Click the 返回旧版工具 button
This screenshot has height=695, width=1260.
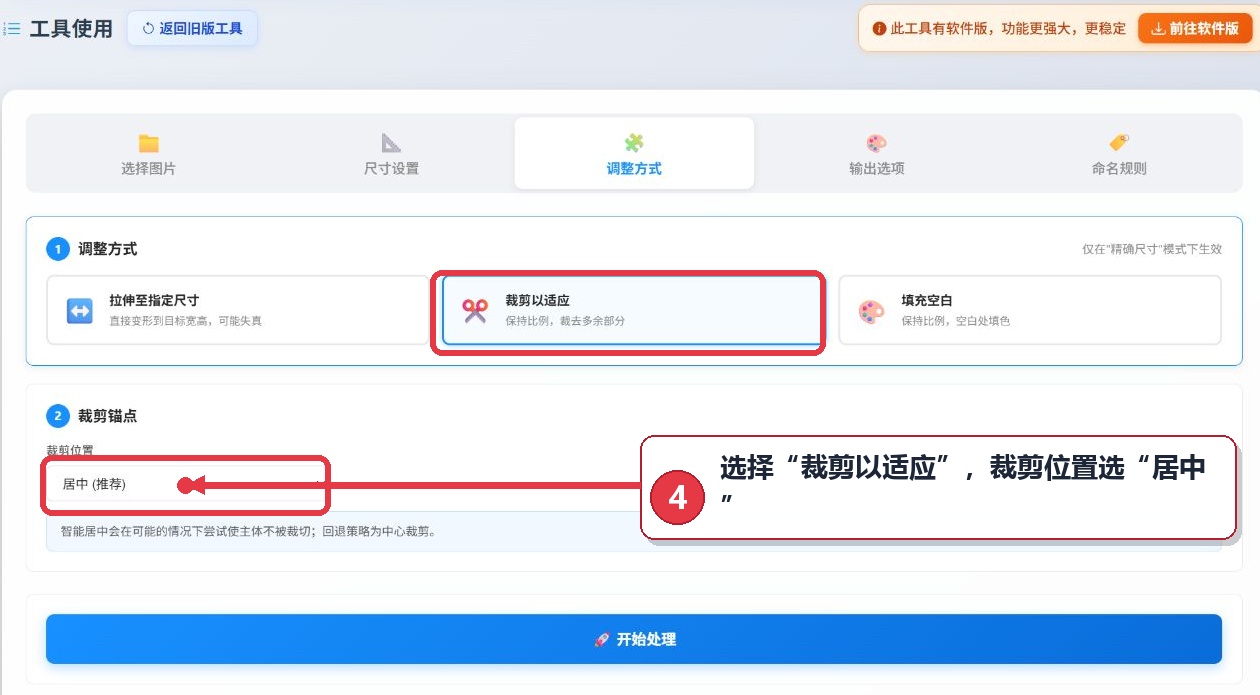[x=192, y=29]
